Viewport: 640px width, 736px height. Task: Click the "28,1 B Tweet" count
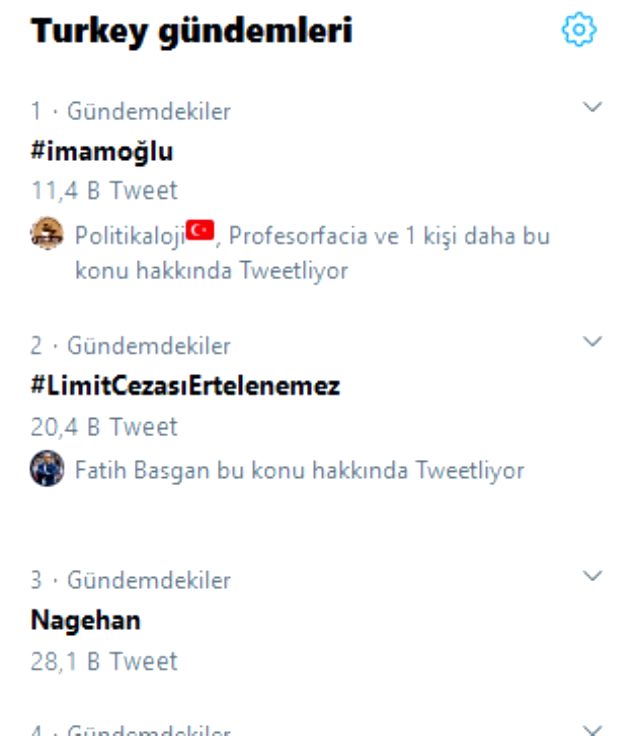(x=103, y=661)
